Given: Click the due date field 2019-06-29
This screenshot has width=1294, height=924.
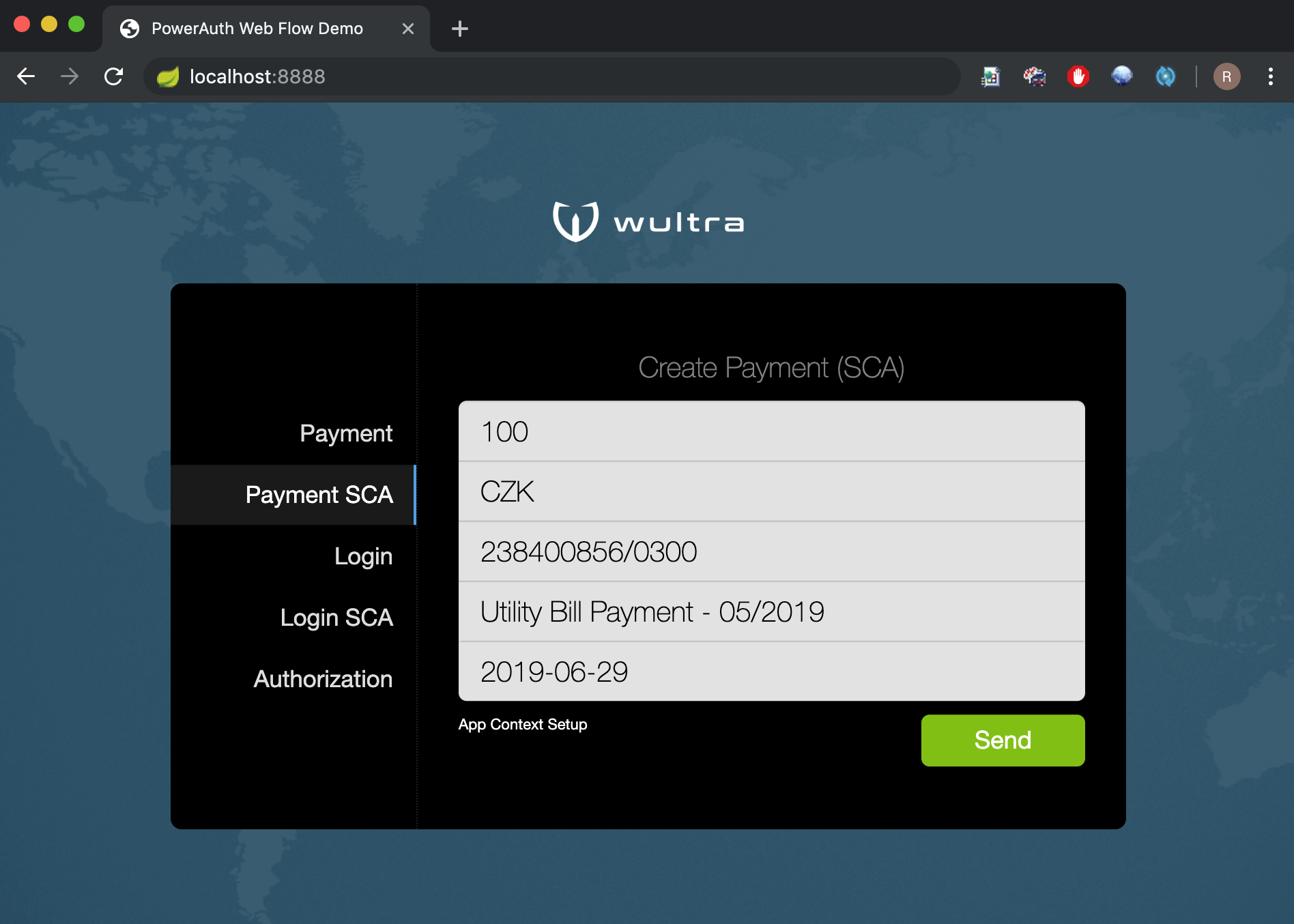Looking at the screenshot, I should point(771,672).
